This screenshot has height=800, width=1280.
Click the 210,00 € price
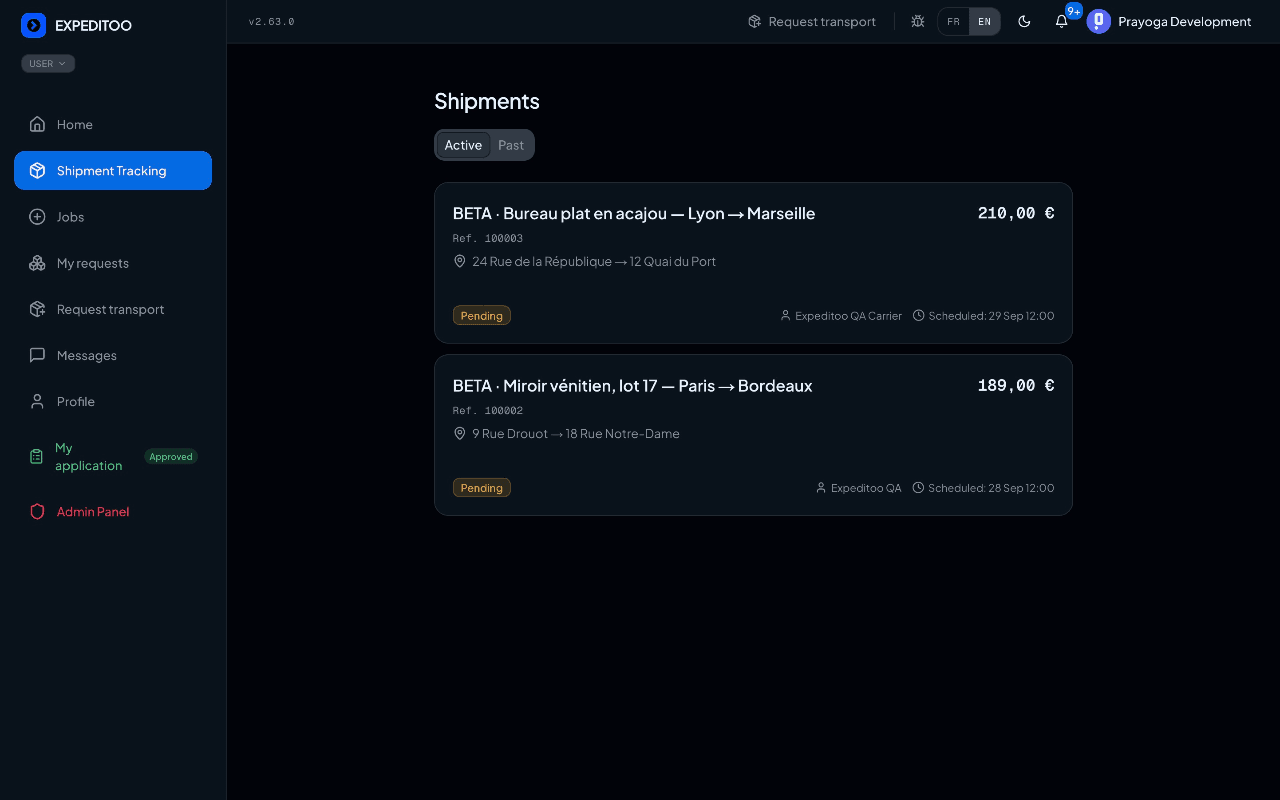pos(1016,213)
